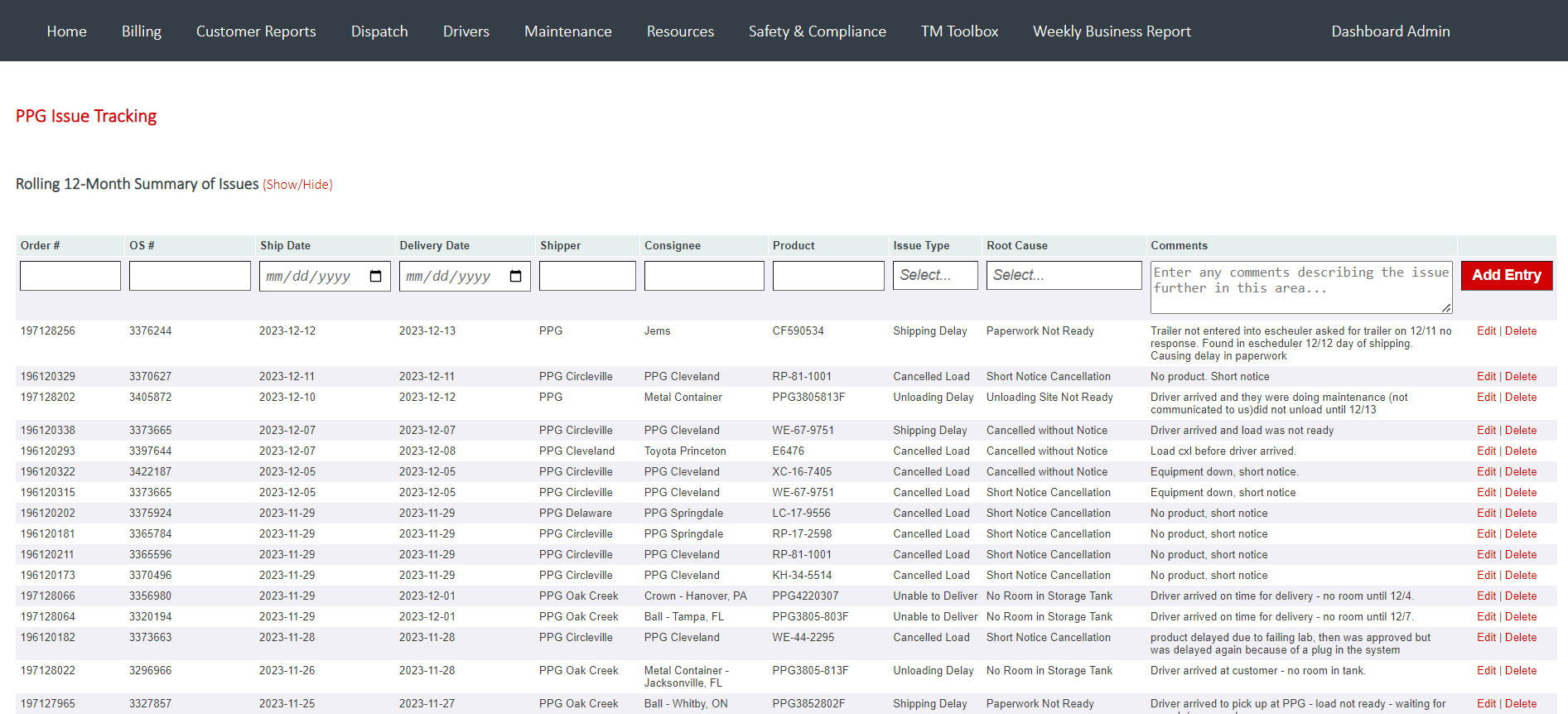Delete order 197128256 entry
The height and width of the screenshot is (714, 1568).
1521,330
